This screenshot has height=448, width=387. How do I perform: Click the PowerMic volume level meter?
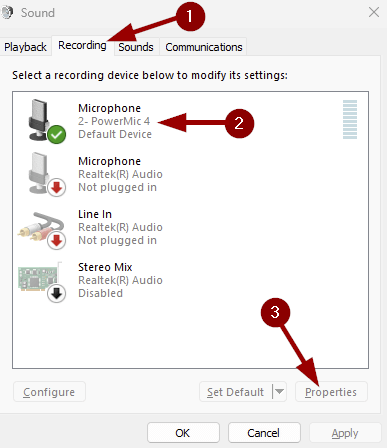coord(350,119)
